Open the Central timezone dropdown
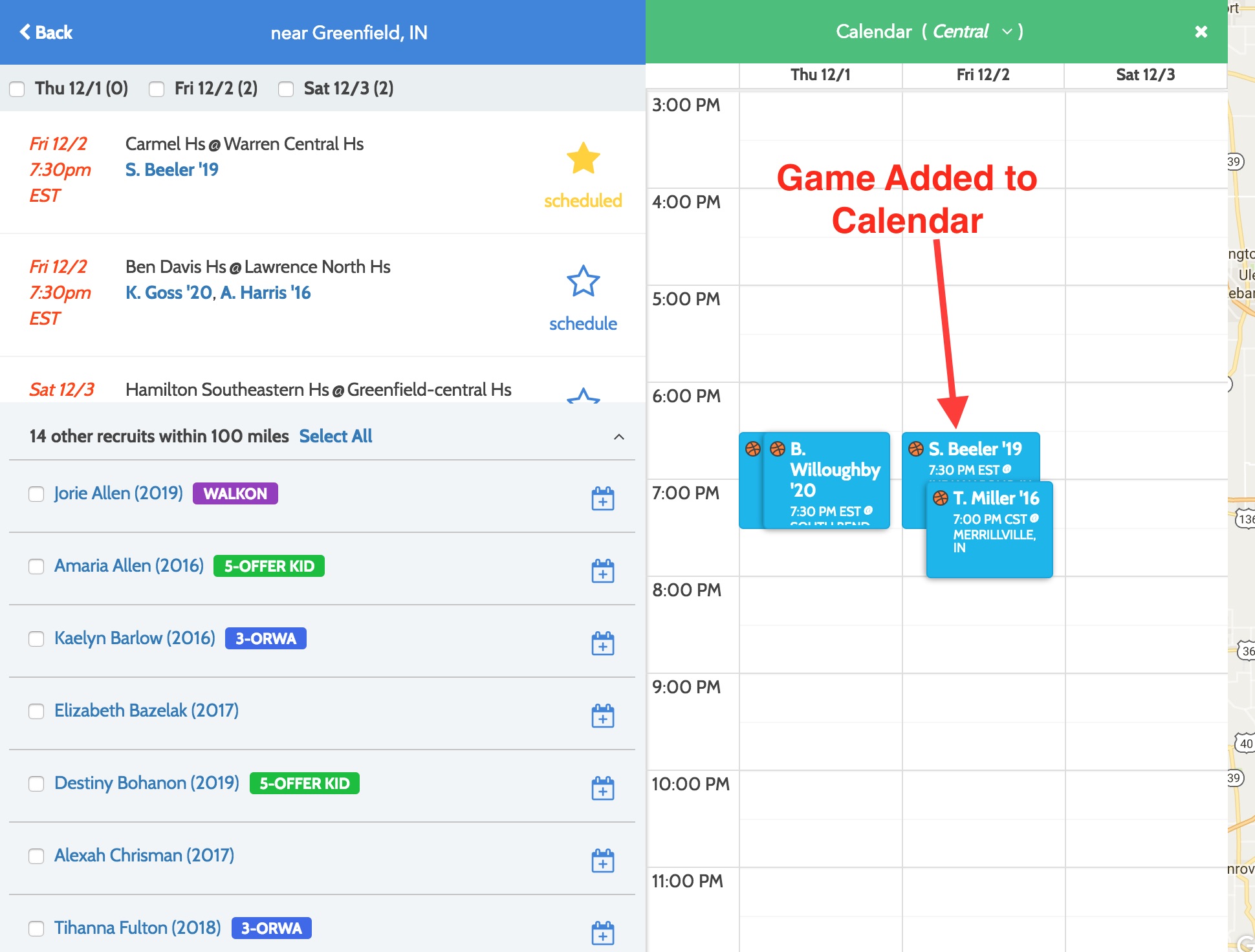The height and width of the screenshot is (952, 1255). [970, 32]
